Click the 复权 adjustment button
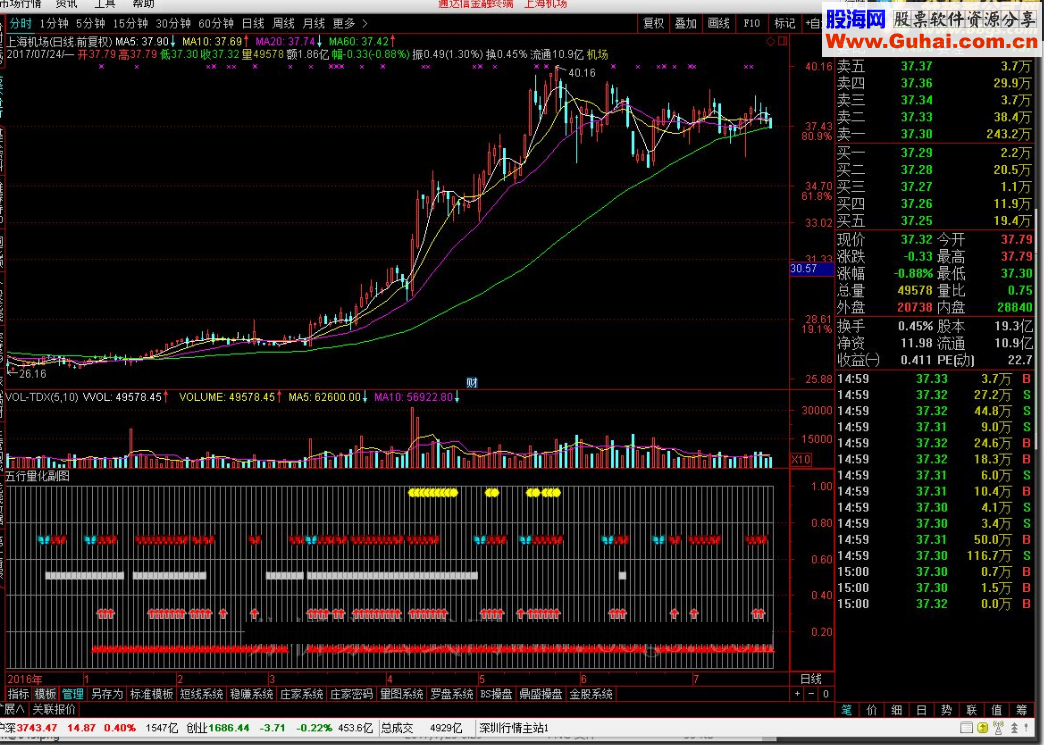Viewport: 1044px width, 745px height. click(x=653, y=23)
